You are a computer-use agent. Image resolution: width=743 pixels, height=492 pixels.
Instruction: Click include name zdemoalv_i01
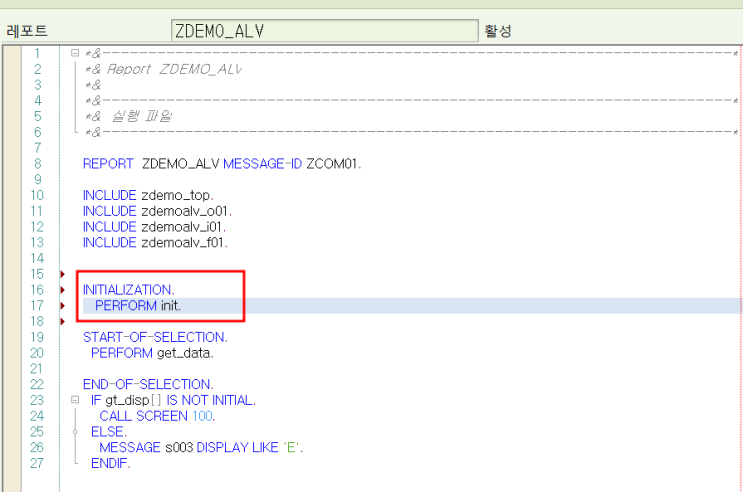click(x=182, y=227)
